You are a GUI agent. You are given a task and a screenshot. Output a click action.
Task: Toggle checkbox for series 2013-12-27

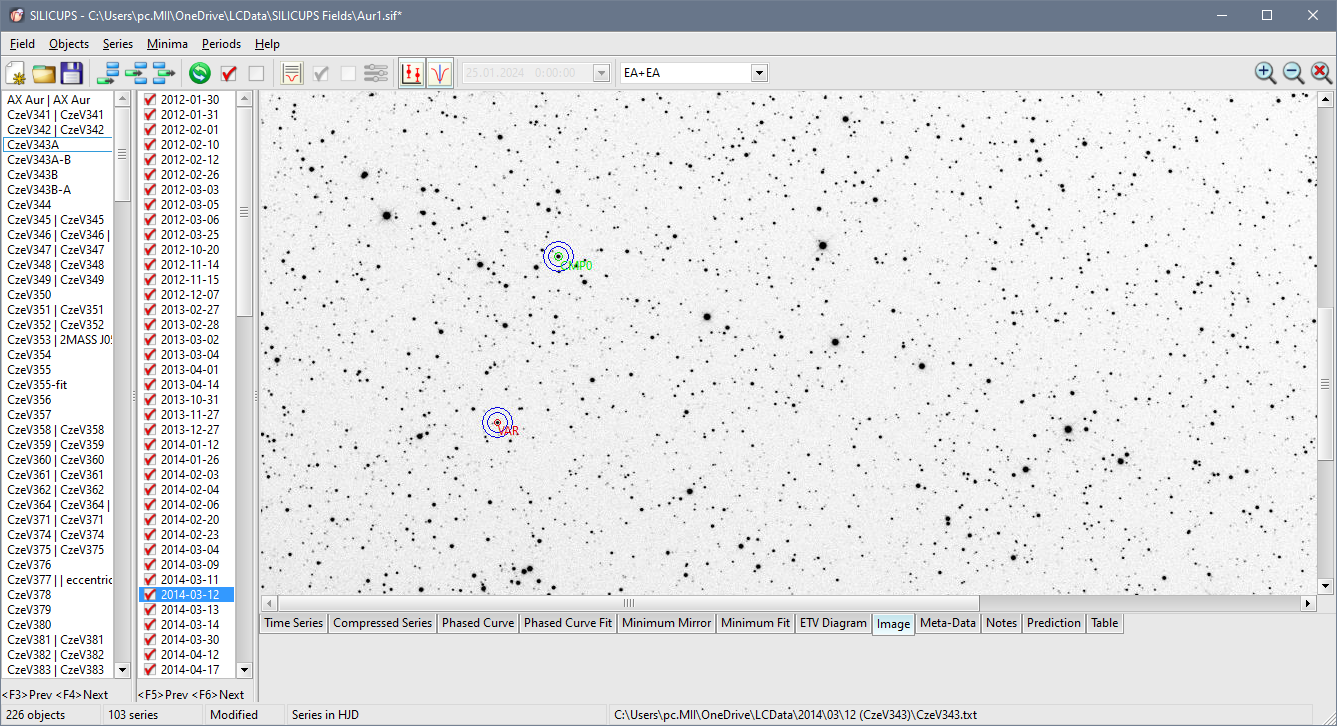click(150, 430)
